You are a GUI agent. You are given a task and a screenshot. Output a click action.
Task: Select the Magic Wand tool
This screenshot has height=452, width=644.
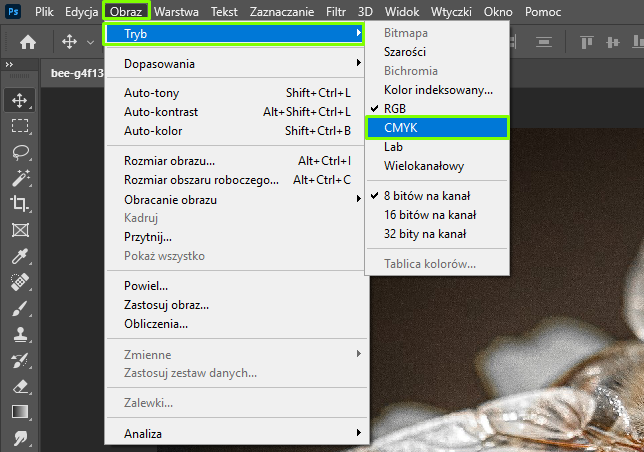tap(20, 178)
